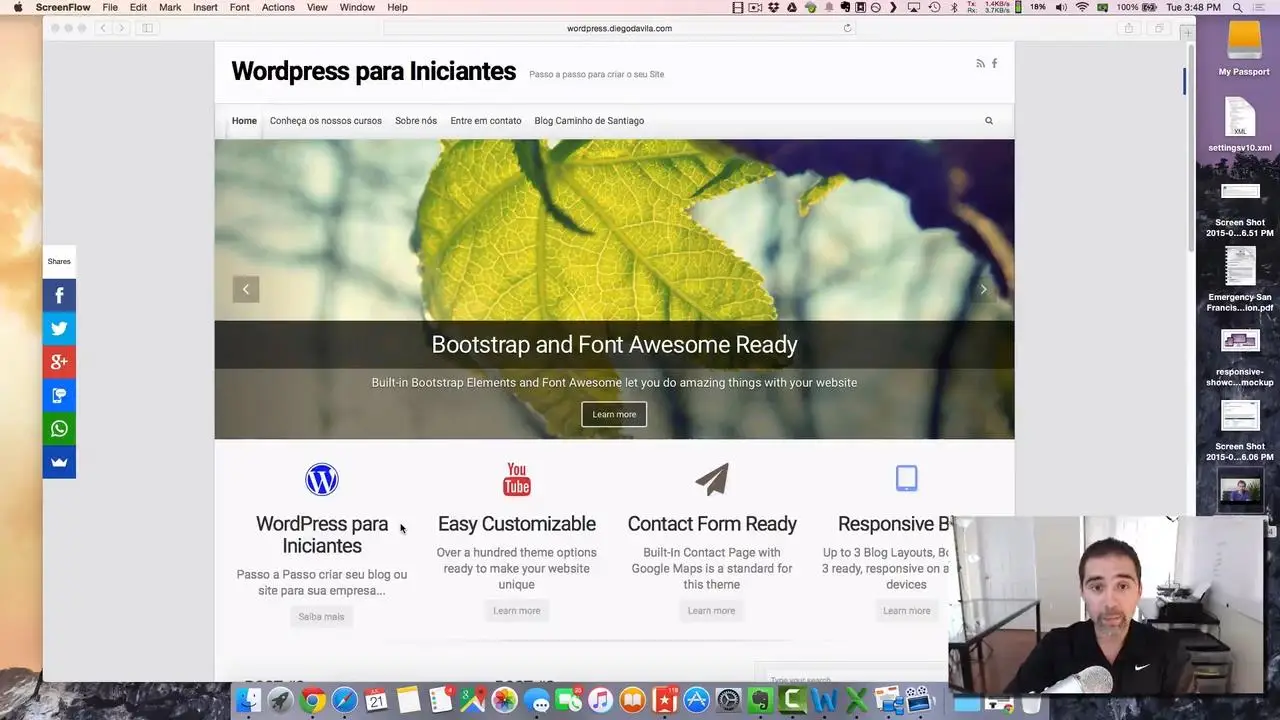
Task: Toggle Safari's sidebar button
Action: point(147,28)
